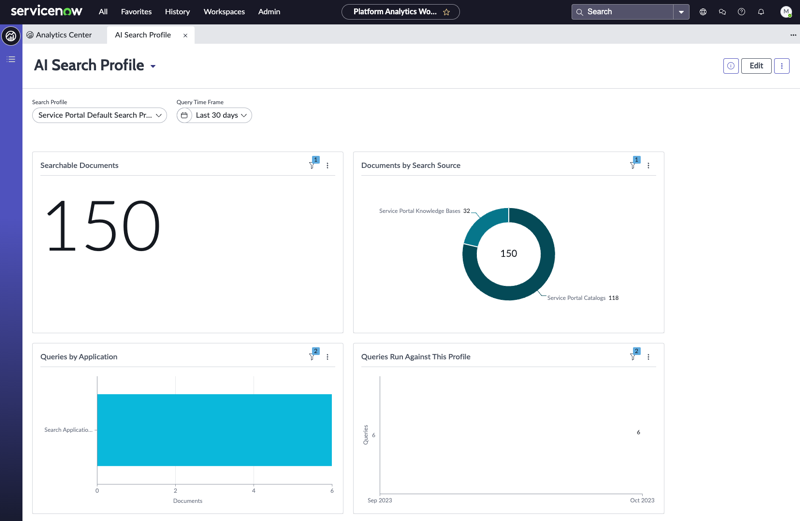800x521 pixels.
Task: Open the Searchable Documents options menu
Action: [328, 165]
